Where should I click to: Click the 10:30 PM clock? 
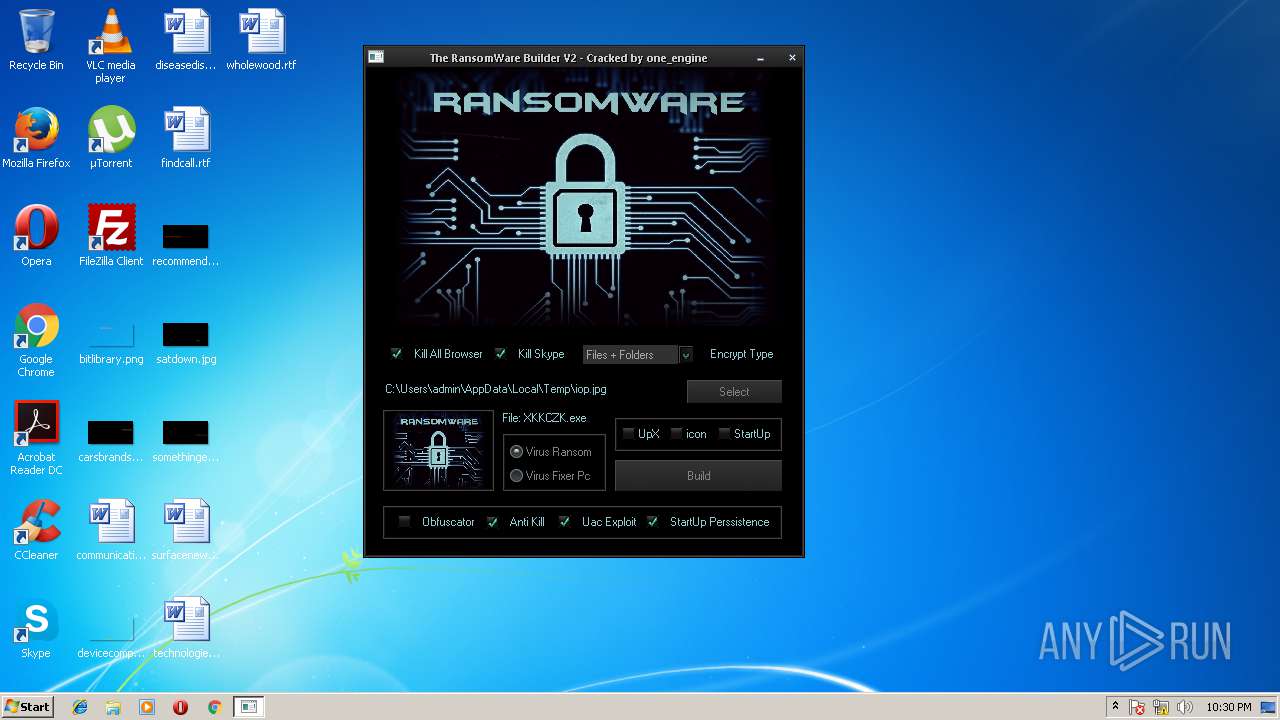click(1228, 707)
